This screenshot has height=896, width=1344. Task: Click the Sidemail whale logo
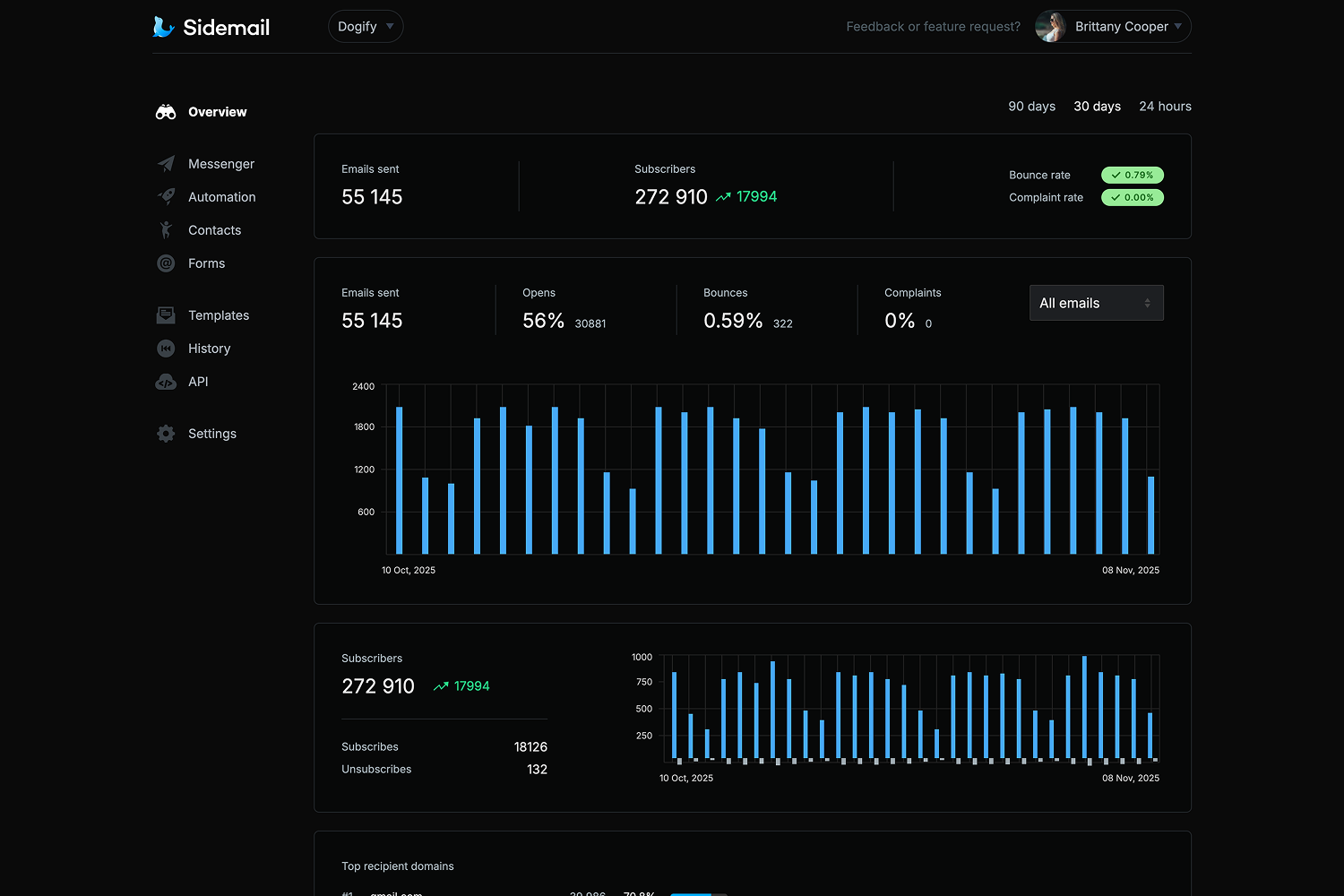(164, 26)
